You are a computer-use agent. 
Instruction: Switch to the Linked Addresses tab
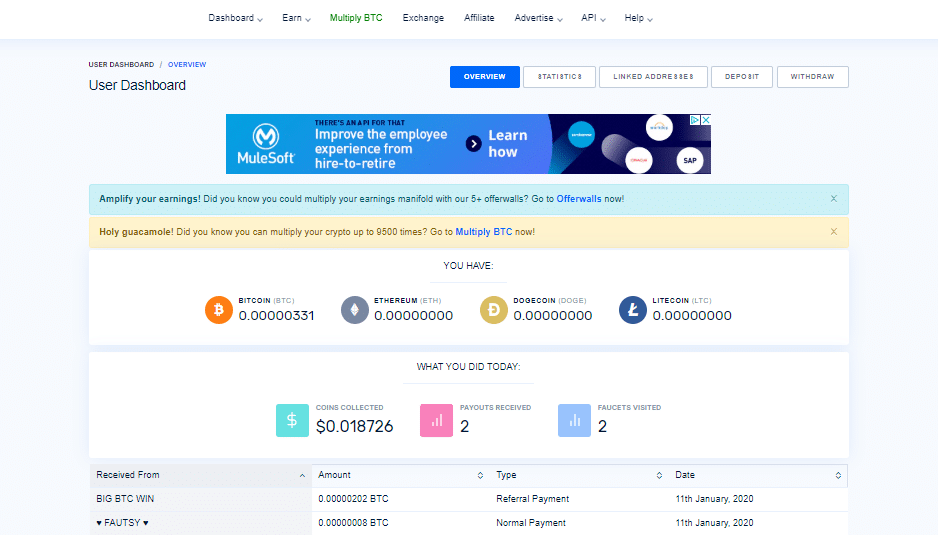[653, 77]
